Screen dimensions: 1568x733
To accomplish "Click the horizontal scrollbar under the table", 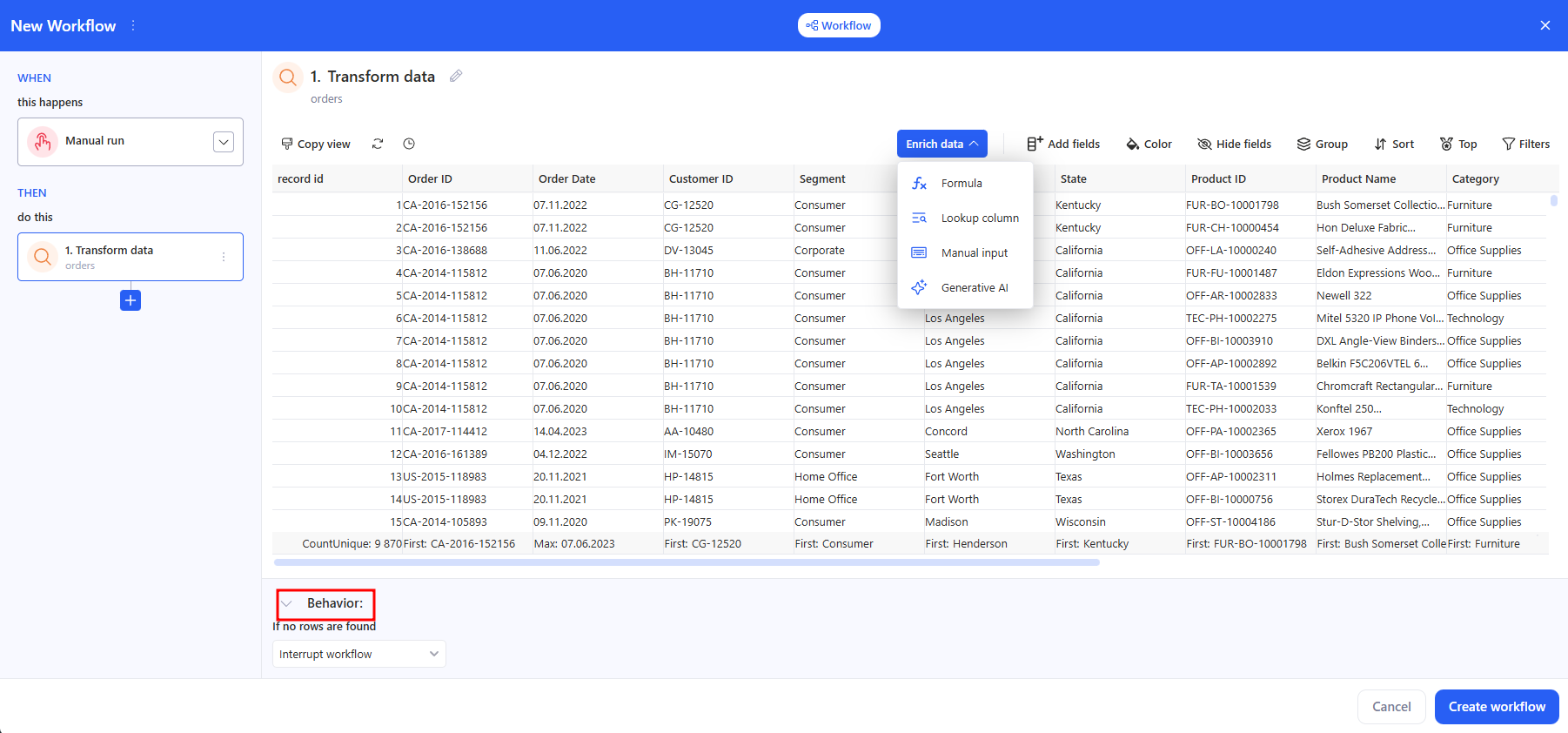I will click(687, 562).
